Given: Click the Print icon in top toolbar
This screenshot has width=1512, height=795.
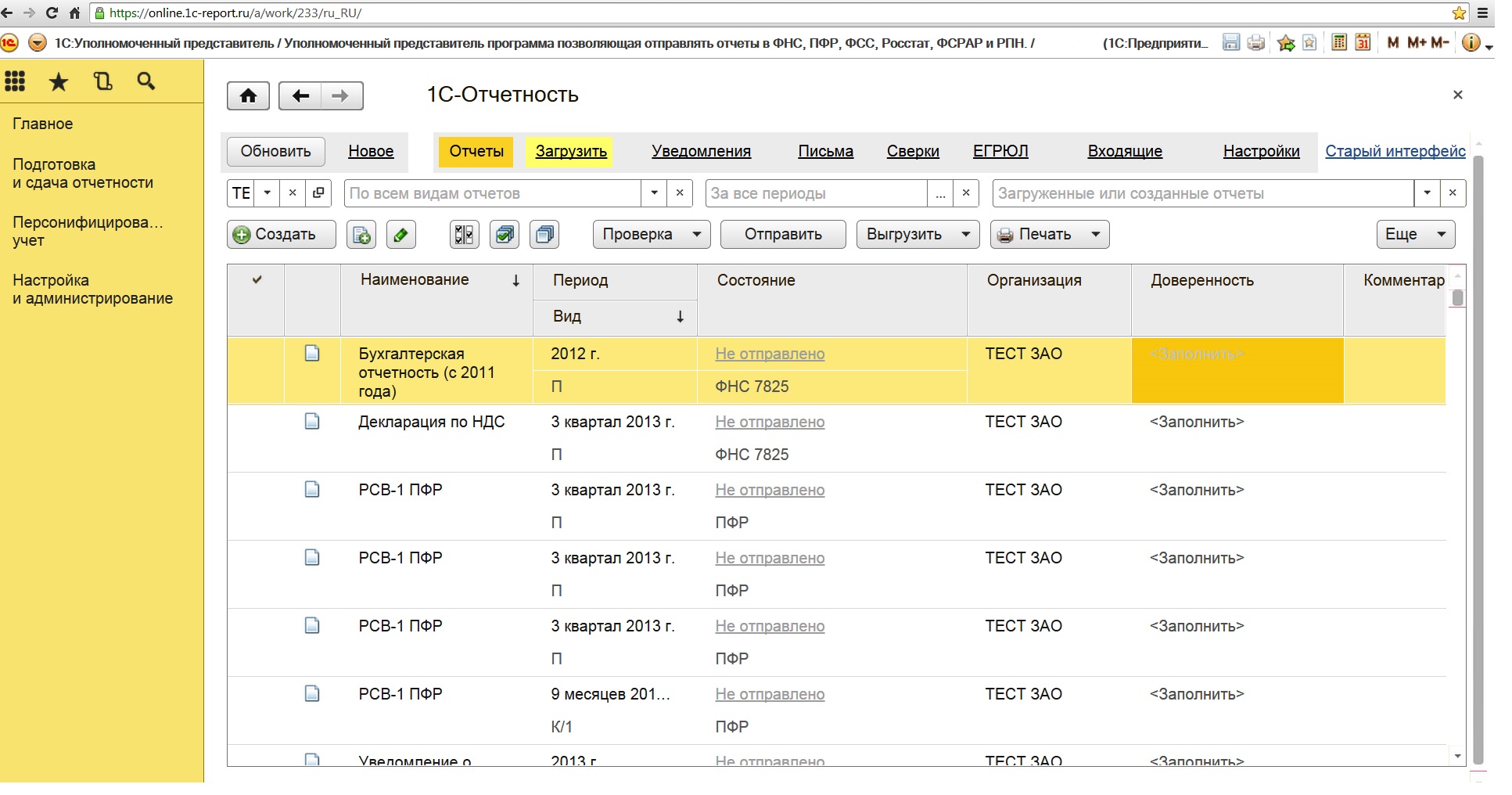Looking at the screenshot, I should point(1256,42).
